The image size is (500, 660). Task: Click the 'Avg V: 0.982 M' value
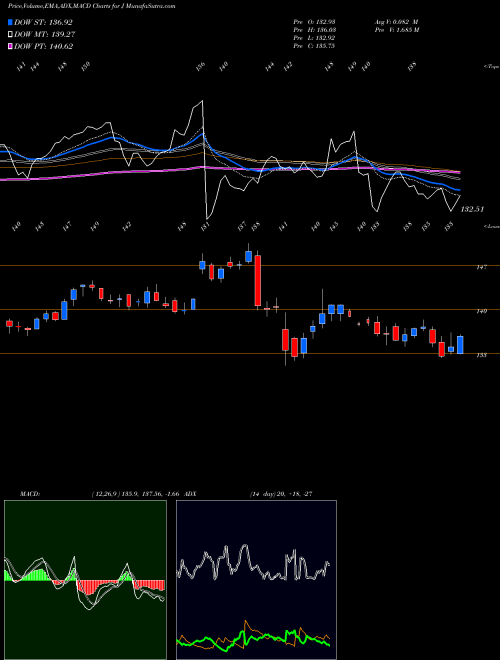(396, 21)
